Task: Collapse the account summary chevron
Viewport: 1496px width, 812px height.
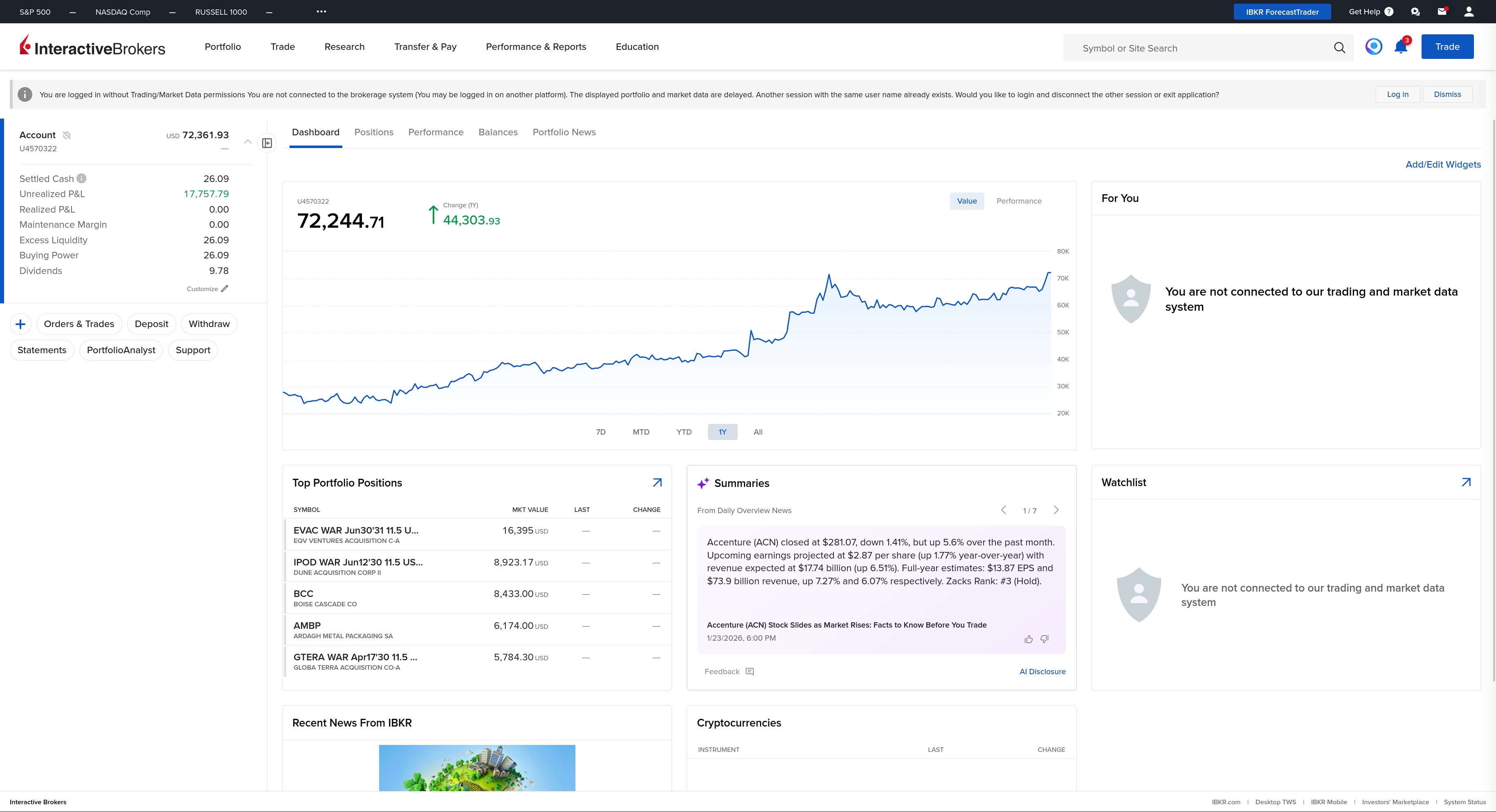Action: (x=247, y=141)
